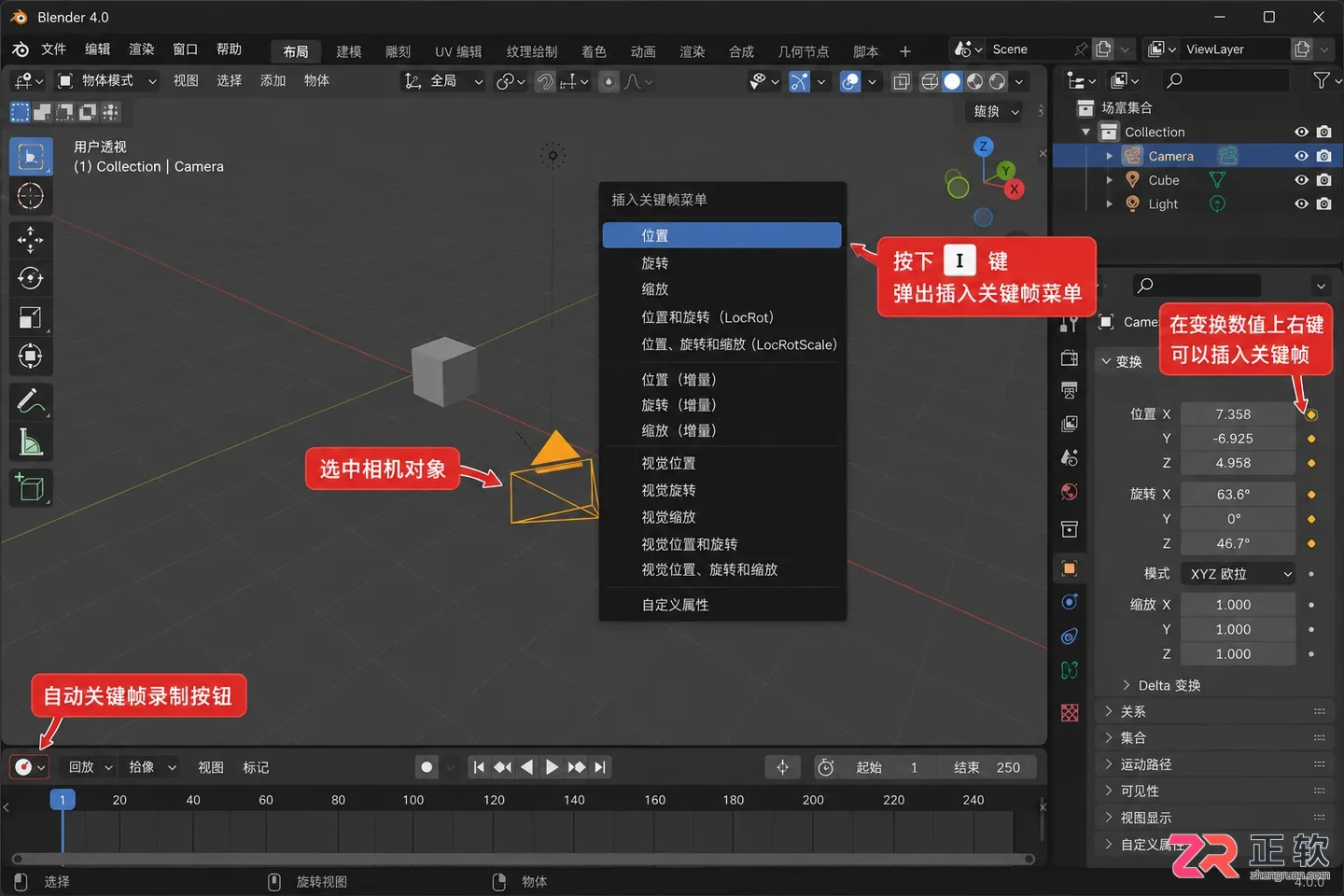This screenshot has height=896, width=1344.
Task: Open the Playback dropdown in timeline
Action: pyautogui.click(x=91, y=767)
